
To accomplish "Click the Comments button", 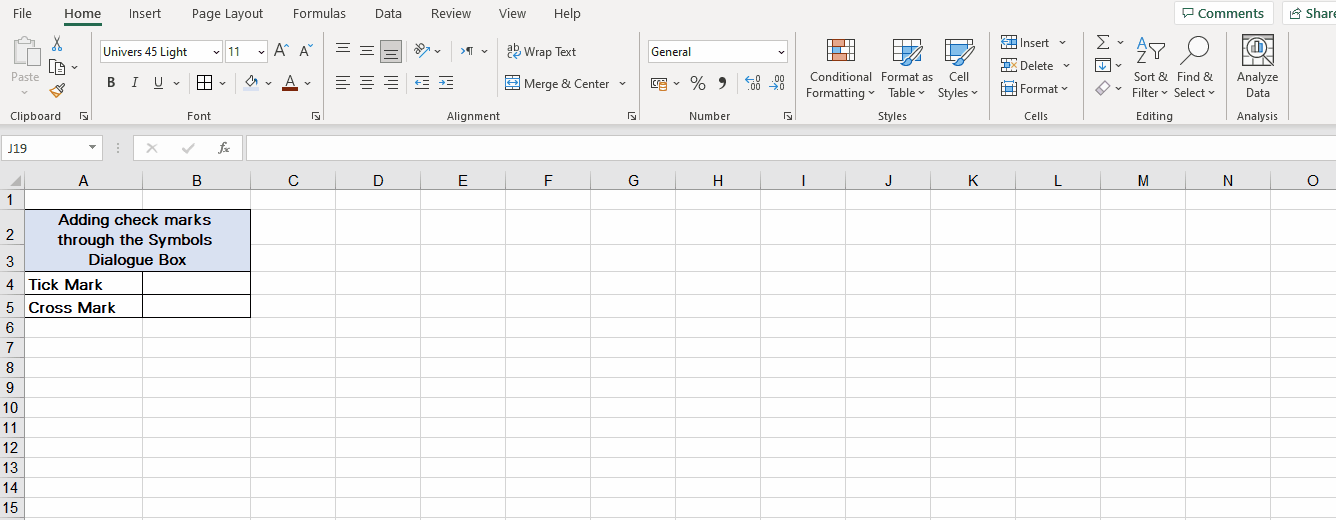I will [1223, 13].
